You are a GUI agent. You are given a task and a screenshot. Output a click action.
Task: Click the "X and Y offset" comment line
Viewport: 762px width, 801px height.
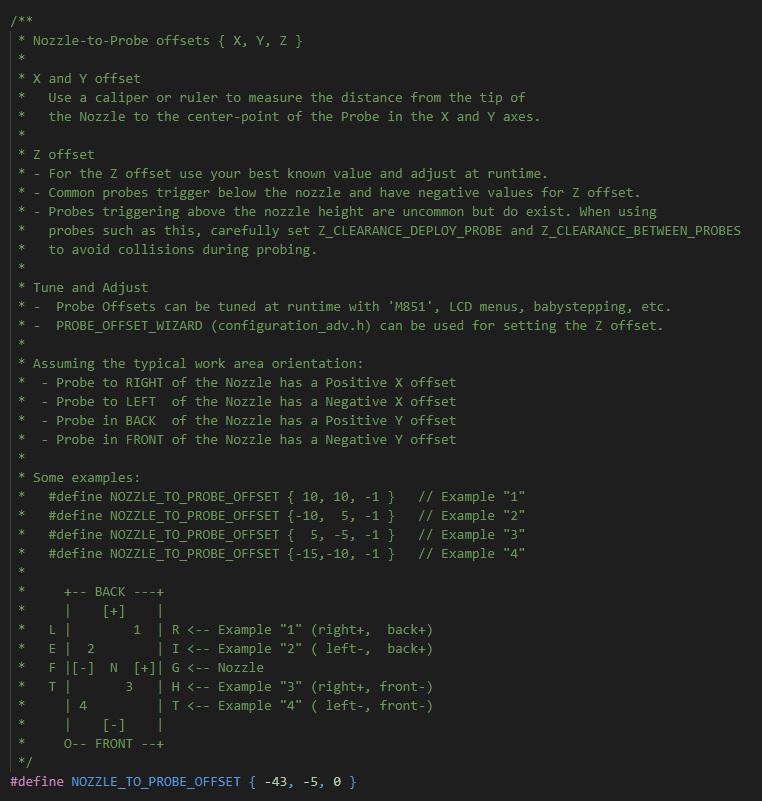pos(87,78)
